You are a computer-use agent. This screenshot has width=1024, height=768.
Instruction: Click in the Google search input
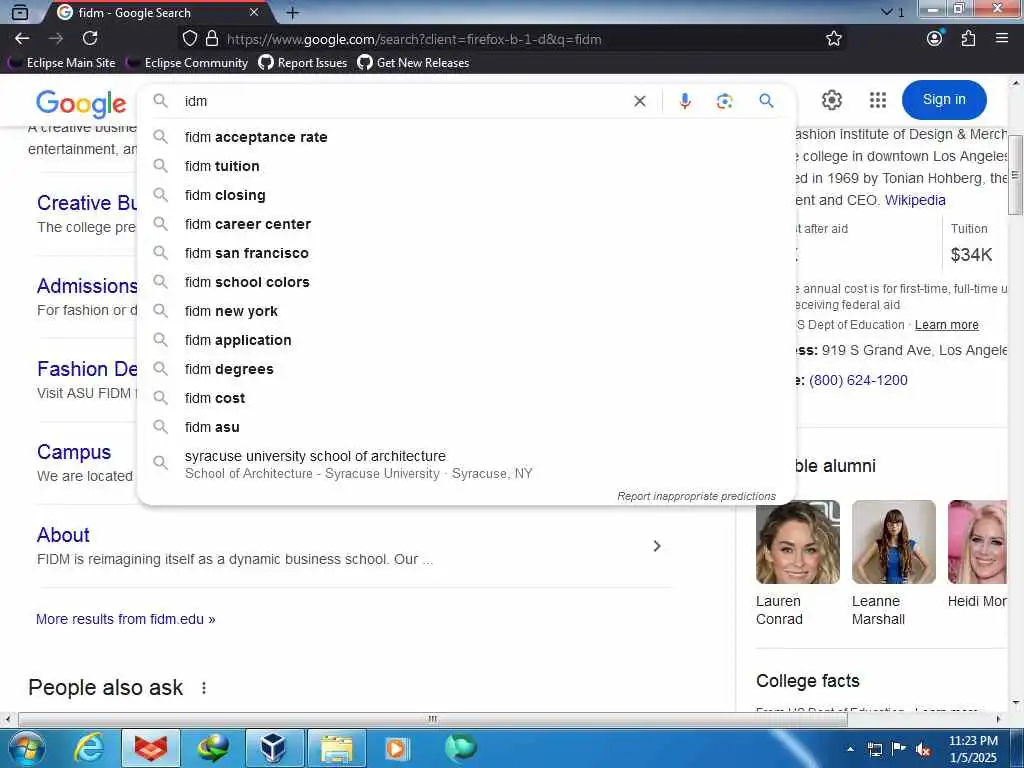[x=405, y=101]
